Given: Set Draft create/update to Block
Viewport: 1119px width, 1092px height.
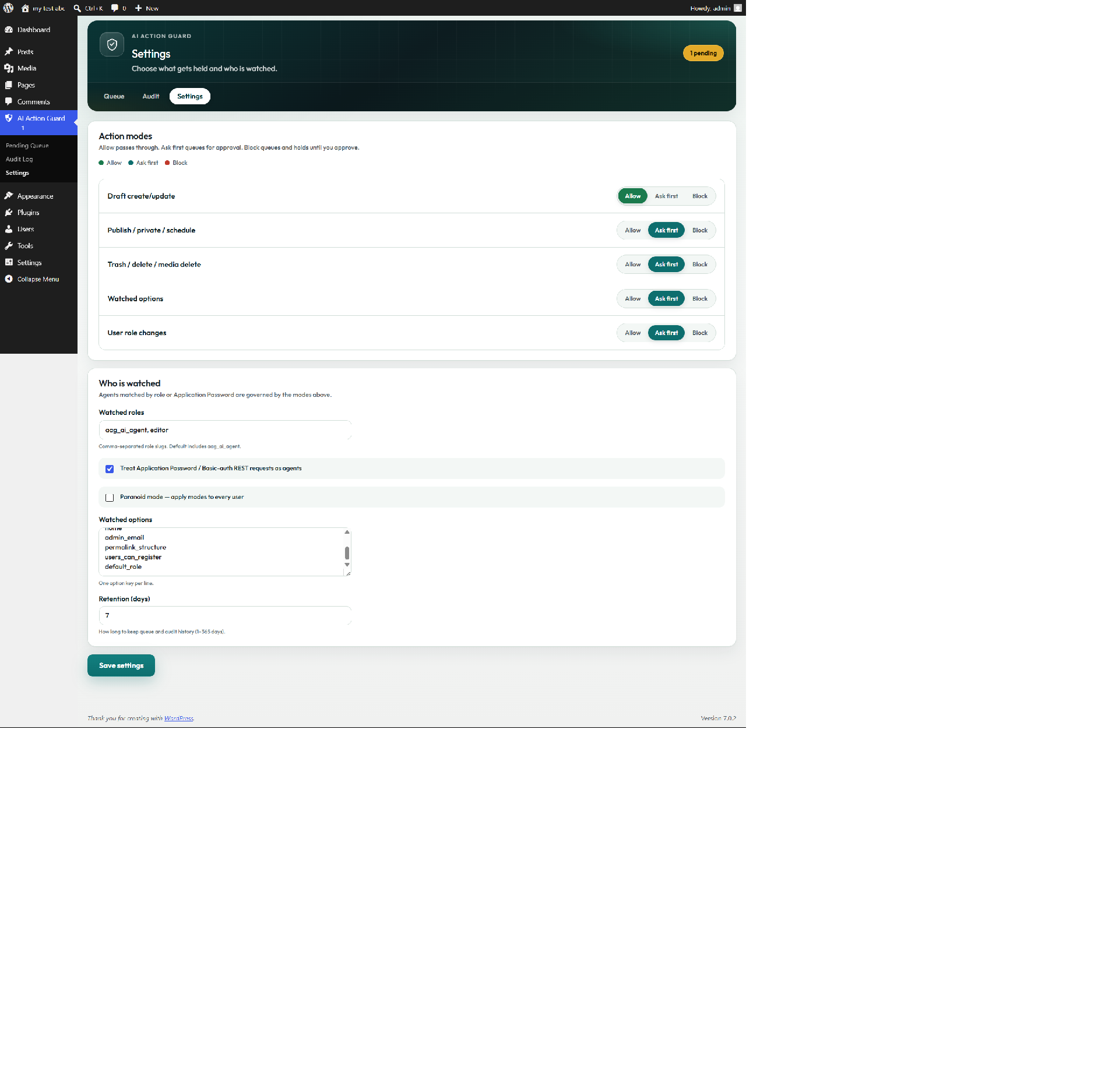Looking at the screenshot, I should coord(699,196).
